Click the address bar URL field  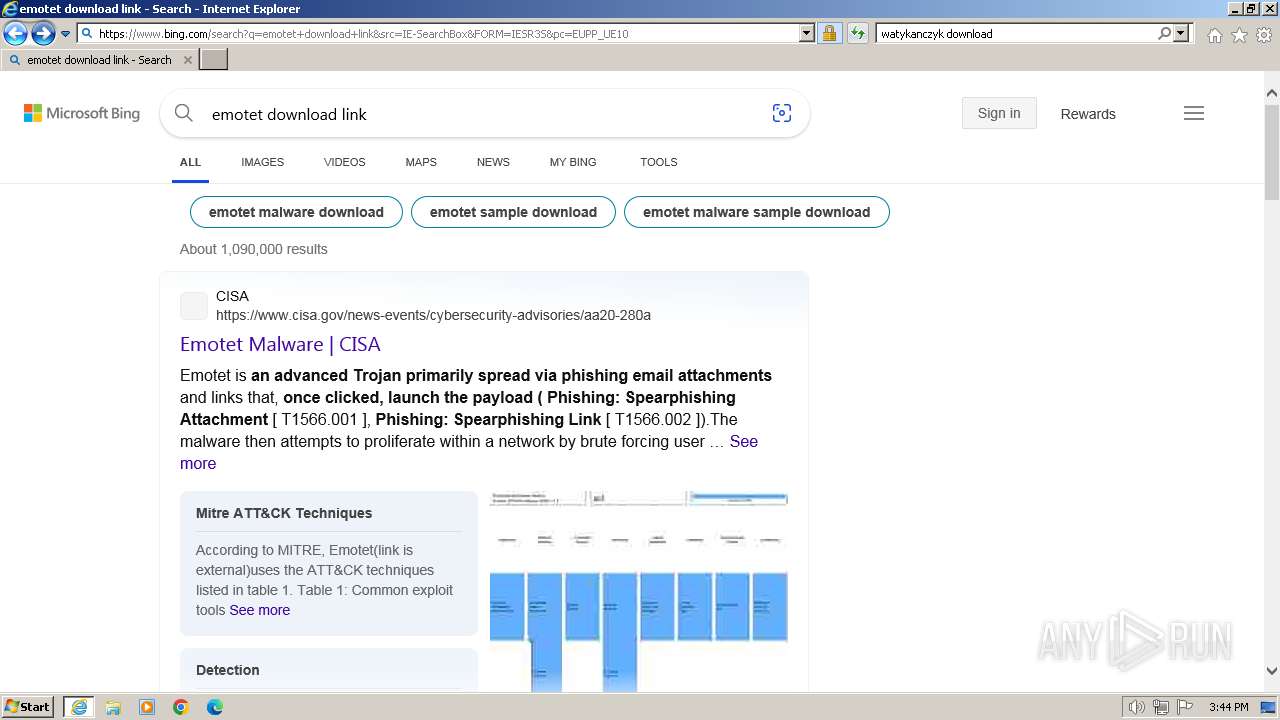tap(439, 34)
